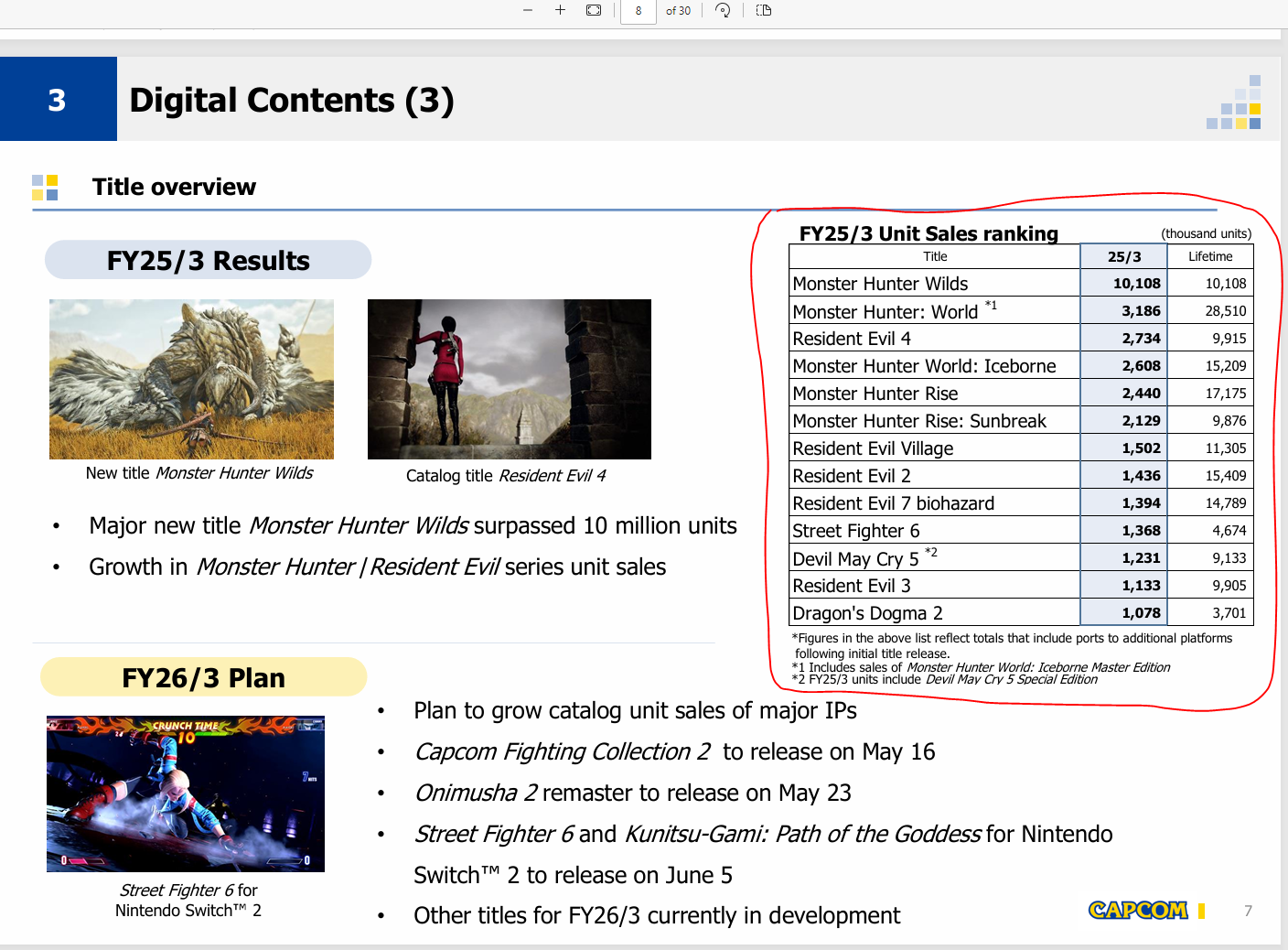Click 'Dragon's Dogma 2' row title
This screenshot has width=1288, height=950.
[867, 613]
